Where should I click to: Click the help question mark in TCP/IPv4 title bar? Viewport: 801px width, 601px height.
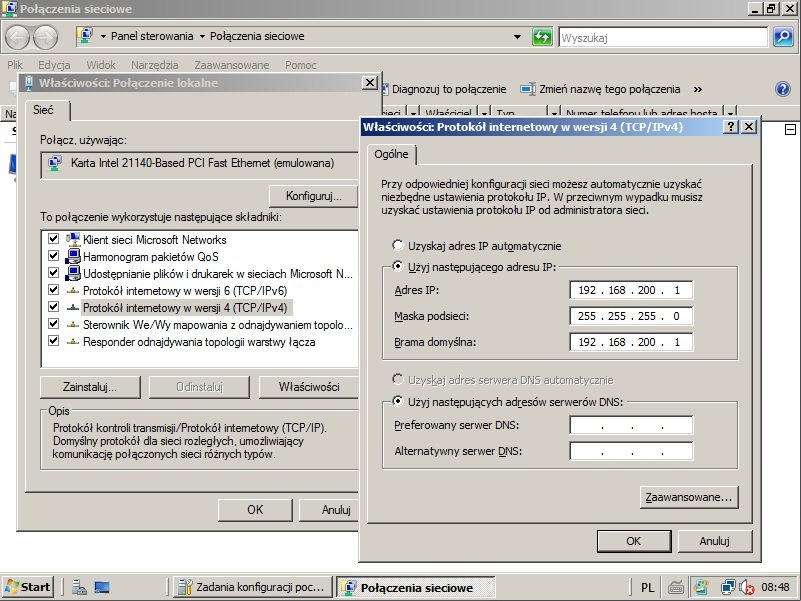coord(731,127)
